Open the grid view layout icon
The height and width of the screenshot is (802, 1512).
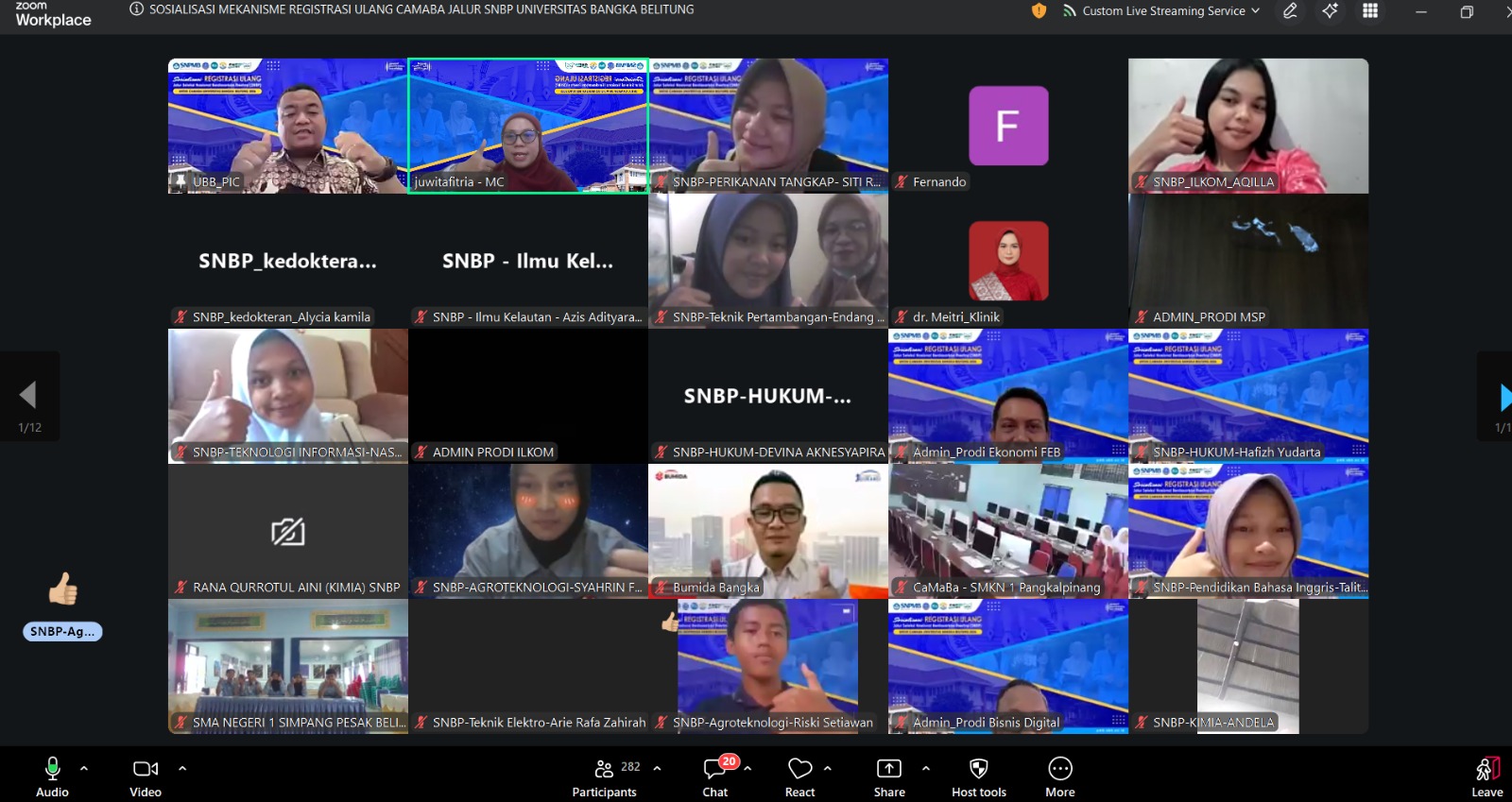pyautogui.click(x=1370, y=11)
